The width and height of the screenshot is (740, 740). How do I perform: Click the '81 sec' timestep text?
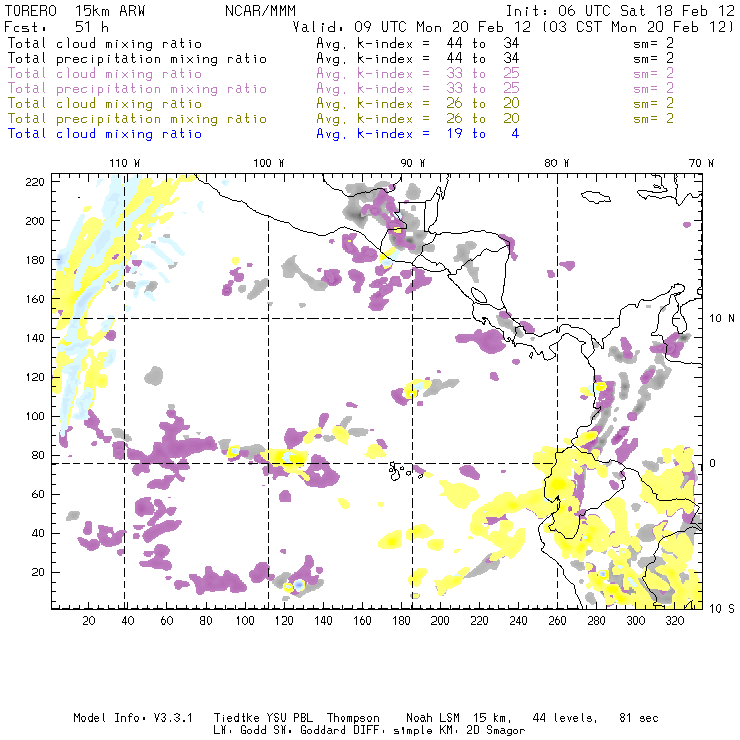639,718
